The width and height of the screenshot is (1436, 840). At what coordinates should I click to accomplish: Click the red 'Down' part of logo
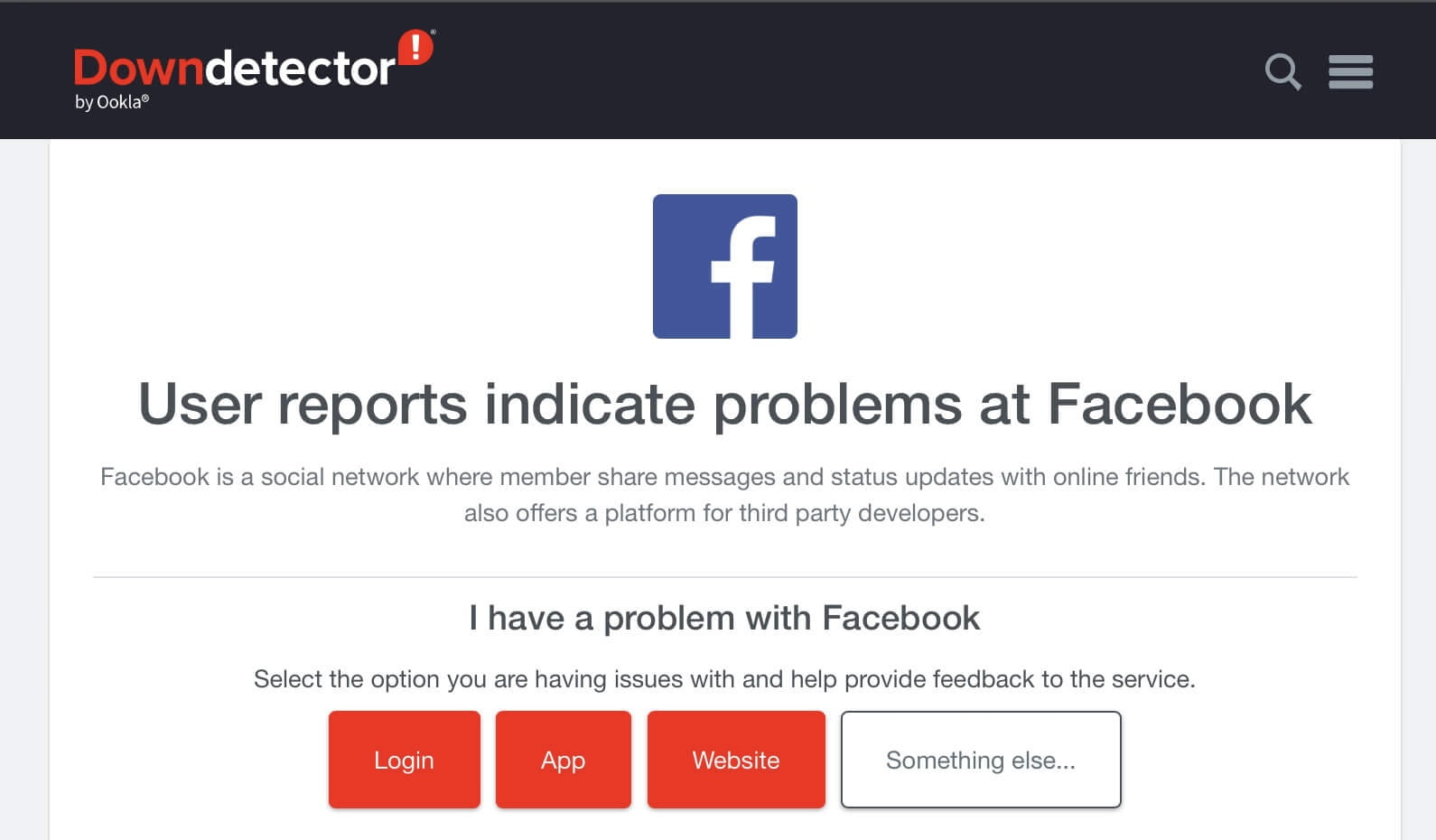tap(139, 69)
